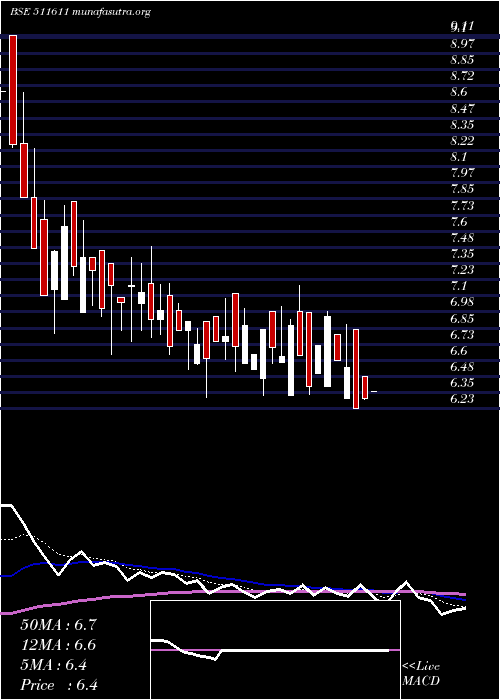Click the tallest red candlestick starting near 9.1

click(x=13, y=90)
